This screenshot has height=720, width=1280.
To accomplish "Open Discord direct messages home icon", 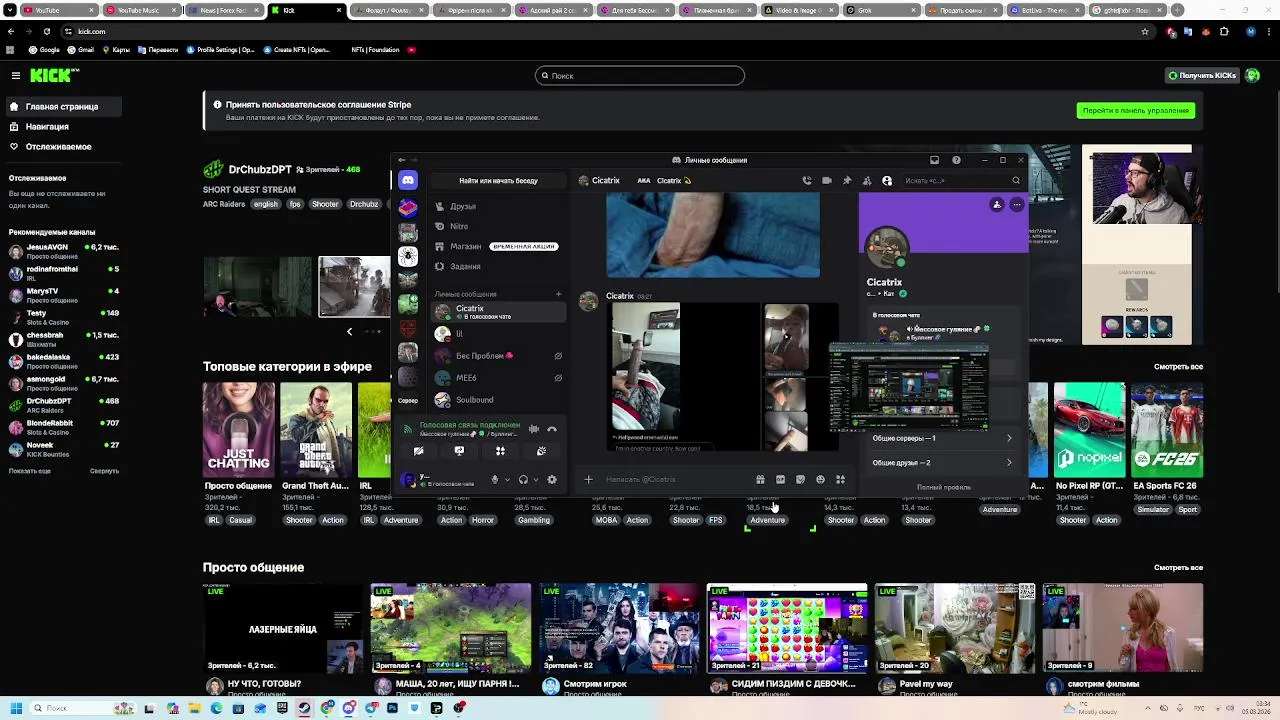I will [407, 180].
